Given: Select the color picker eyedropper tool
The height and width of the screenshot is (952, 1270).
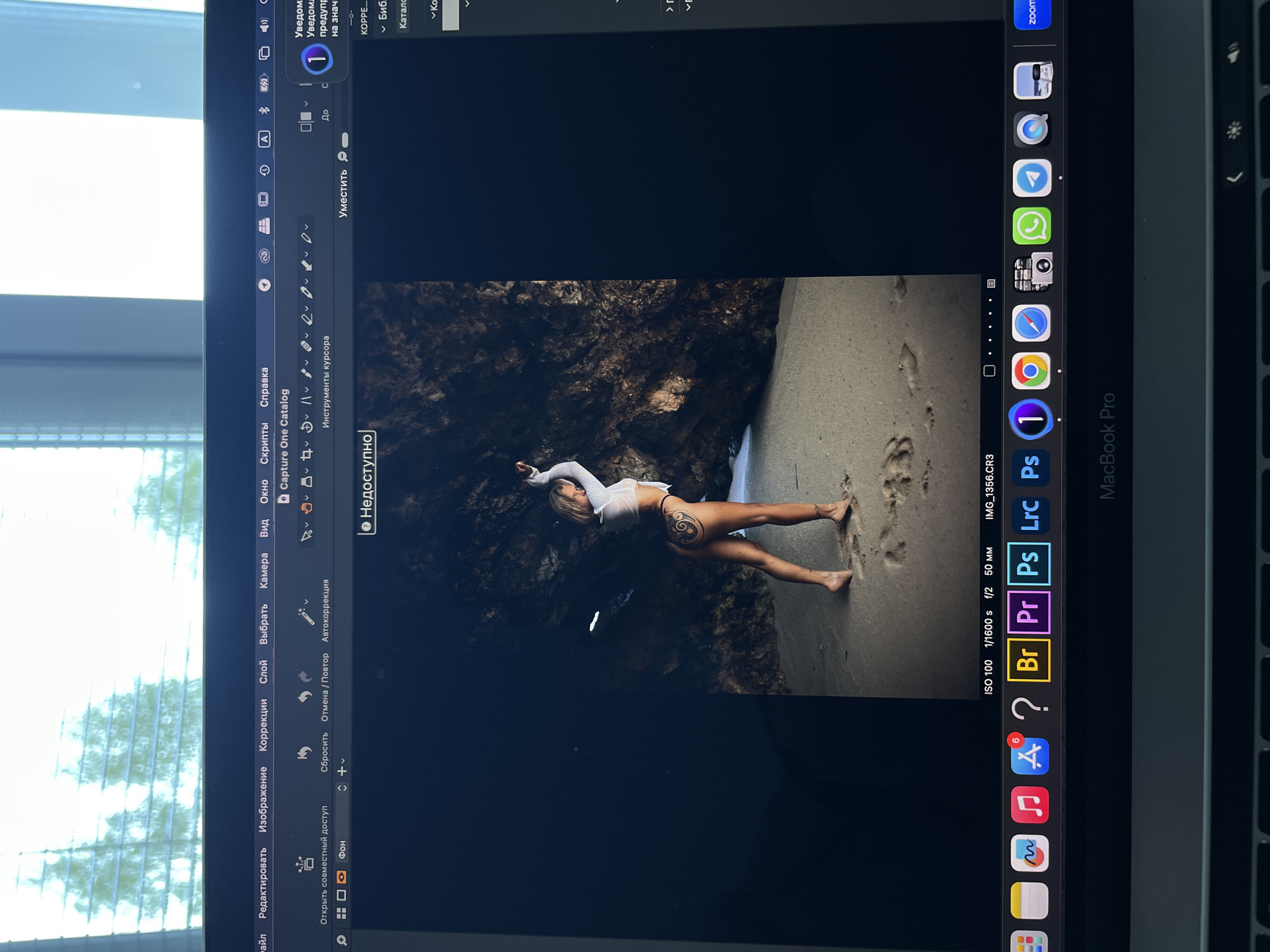Looking at the screenshot, I should pyautogui.click(x=306, y=293).
